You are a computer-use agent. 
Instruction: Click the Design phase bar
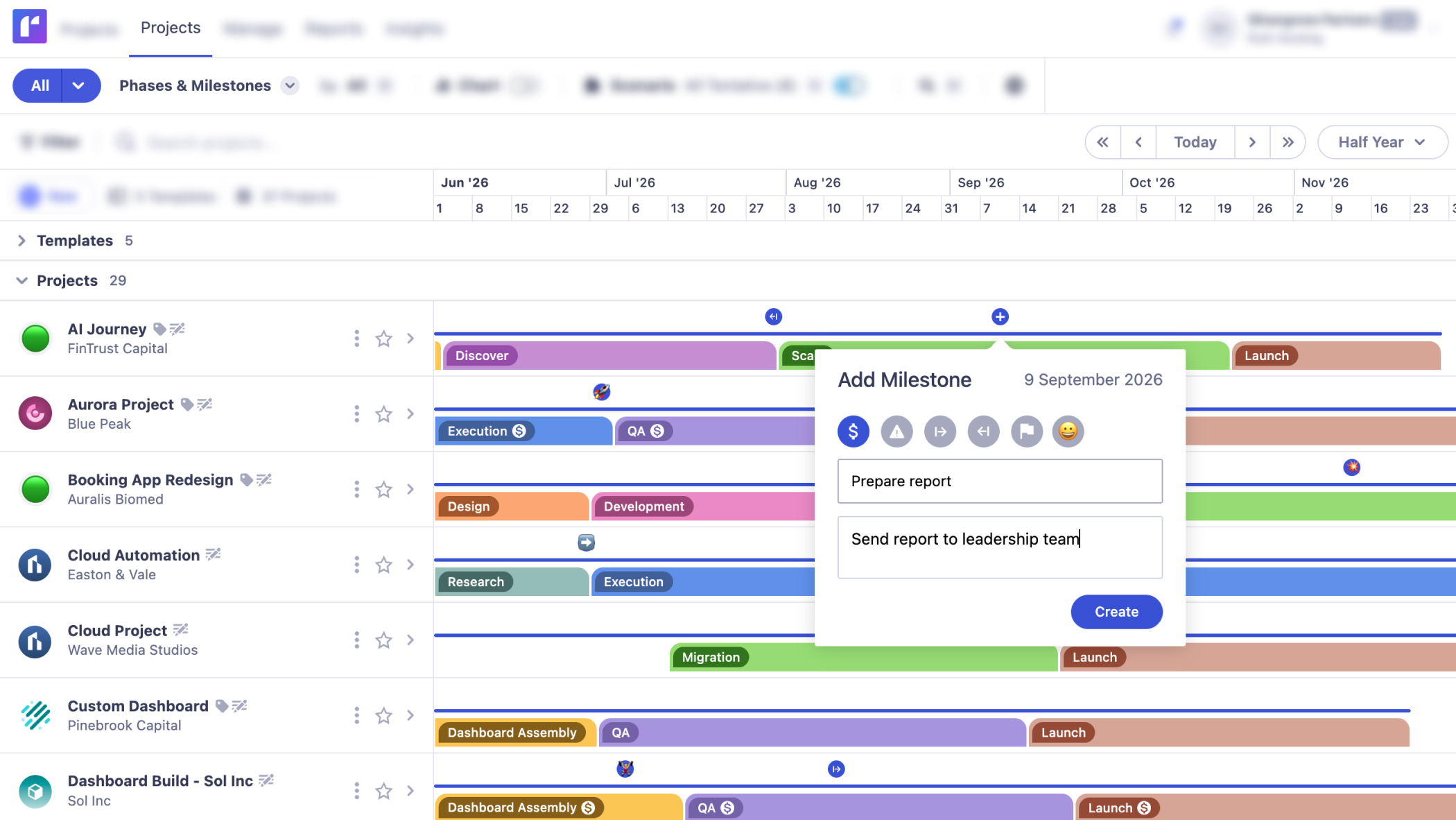click(512, 506)
